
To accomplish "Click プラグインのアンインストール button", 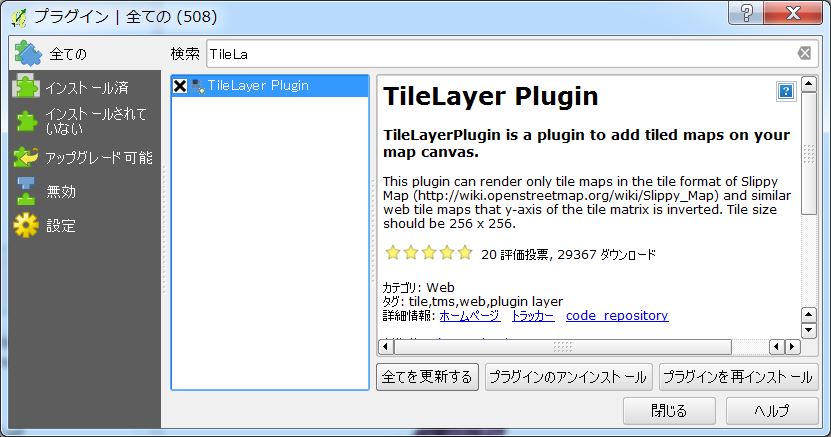I will click(x=568, y=377).
